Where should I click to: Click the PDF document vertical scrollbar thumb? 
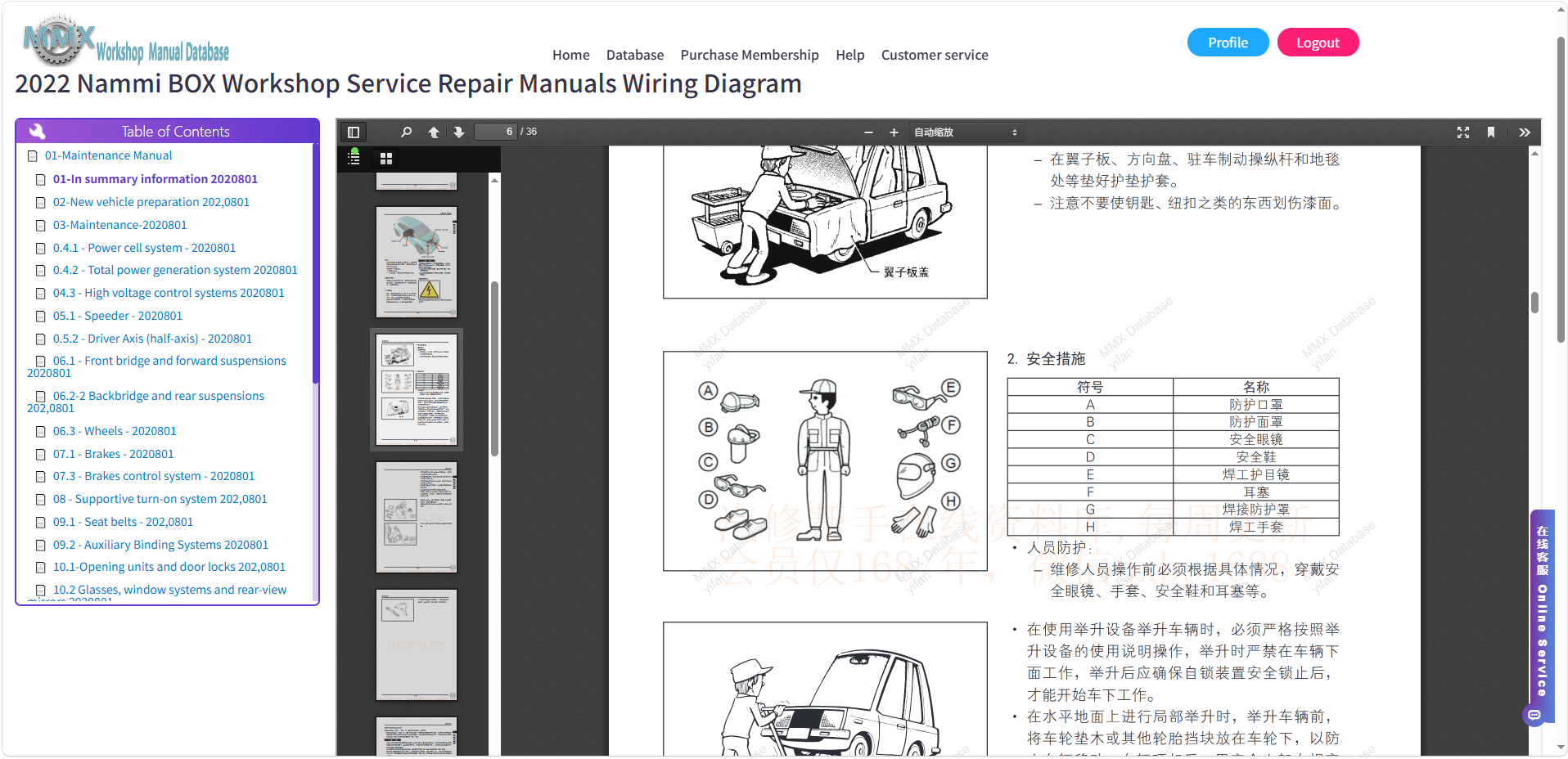[1535, 303]
